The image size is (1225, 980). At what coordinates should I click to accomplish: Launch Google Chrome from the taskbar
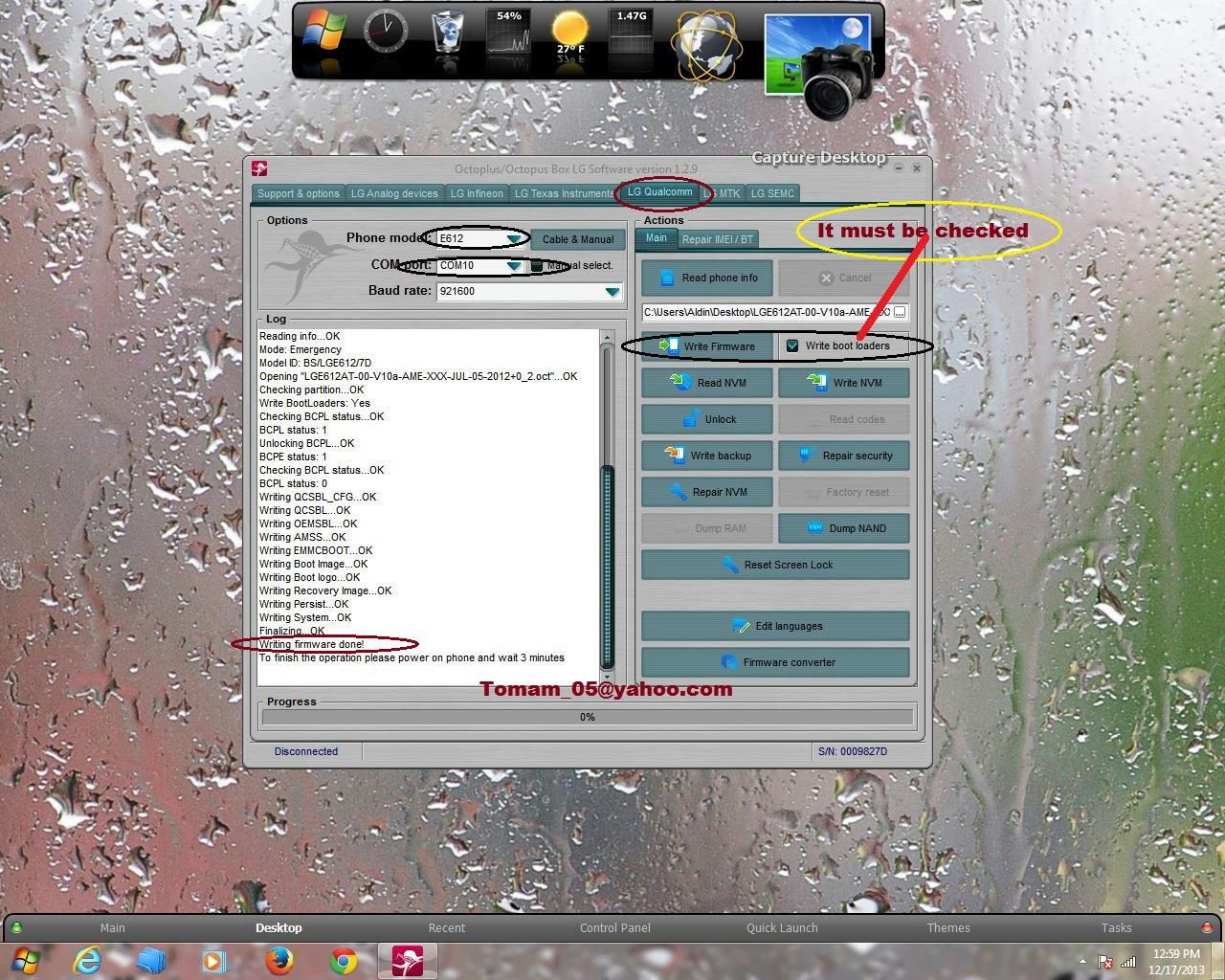[x=343, y=961]
